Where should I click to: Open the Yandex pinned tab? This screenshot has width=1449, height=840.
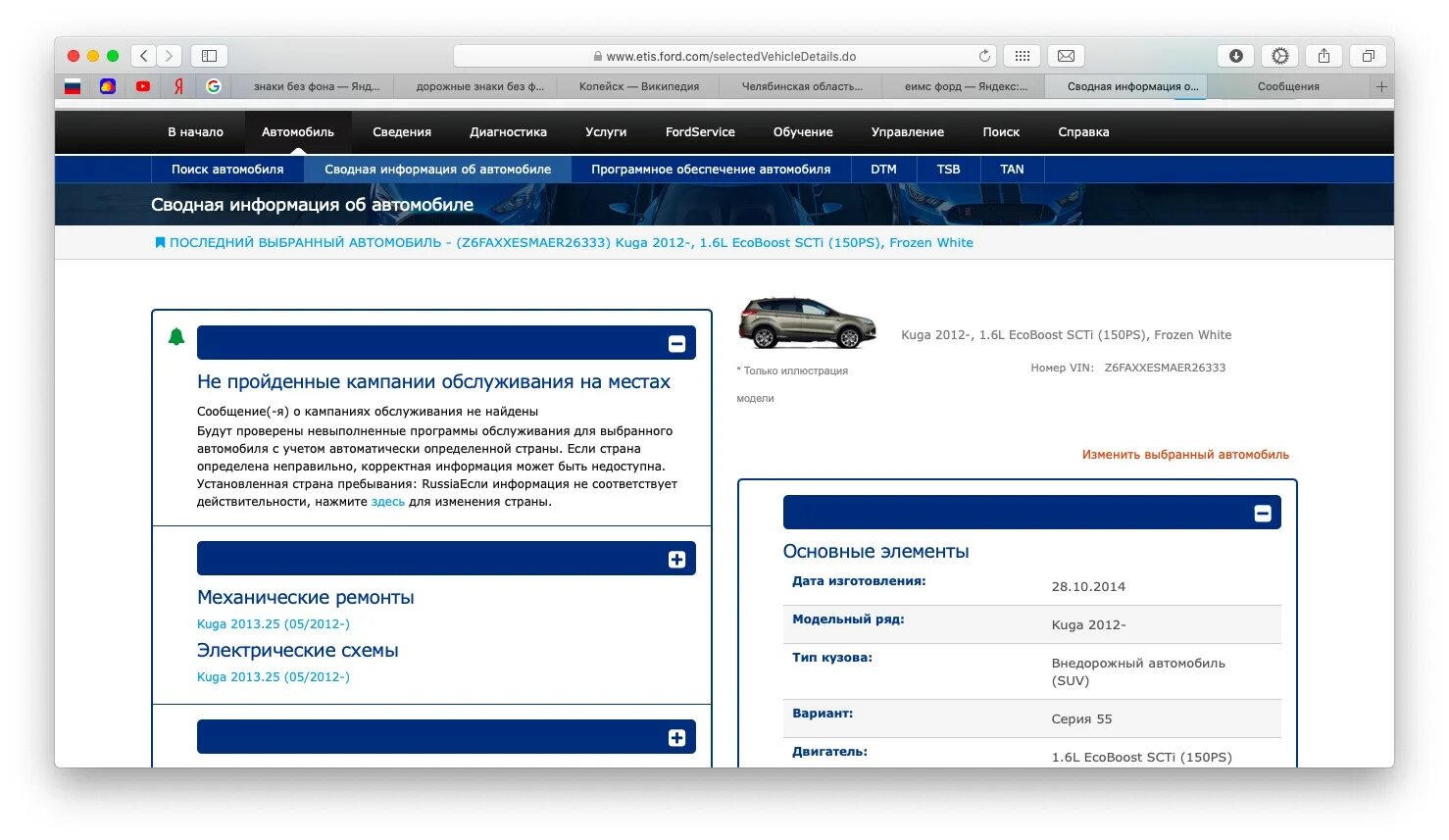point(178,86)
